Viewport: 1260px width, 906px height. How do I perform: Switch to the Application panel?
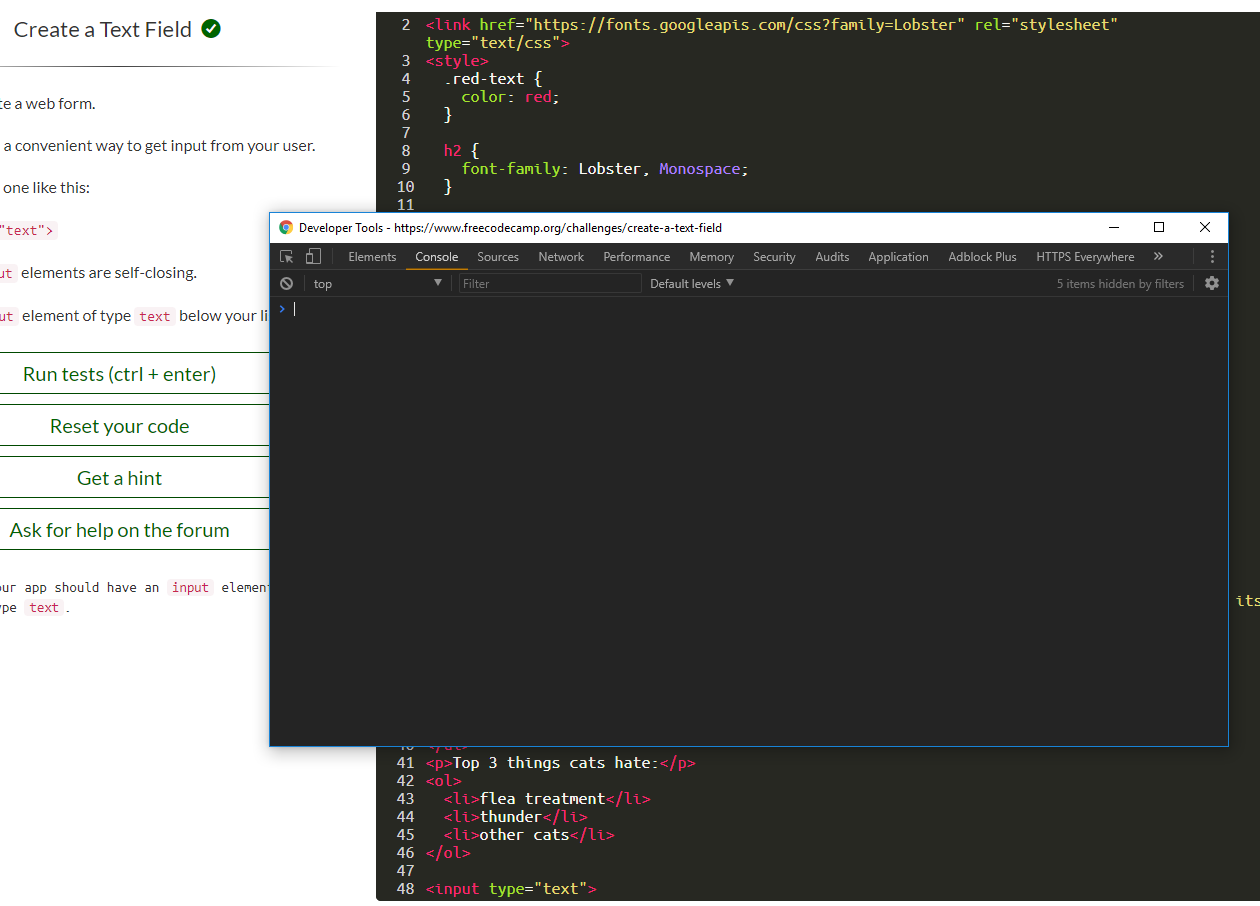[898, 257]
